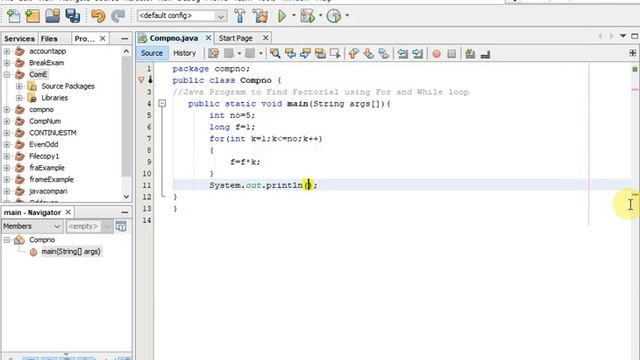Minimize the Navigator panel

[124, 212]
